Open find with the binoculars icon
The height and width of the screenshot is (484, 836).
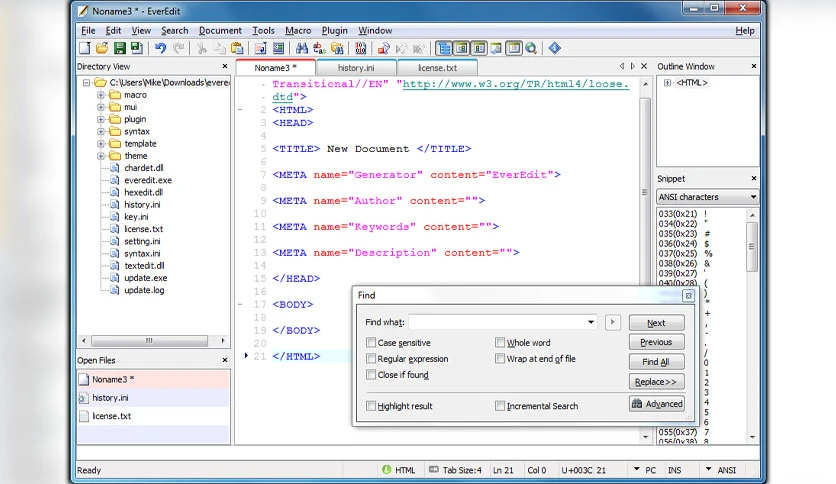click(302, 48)
